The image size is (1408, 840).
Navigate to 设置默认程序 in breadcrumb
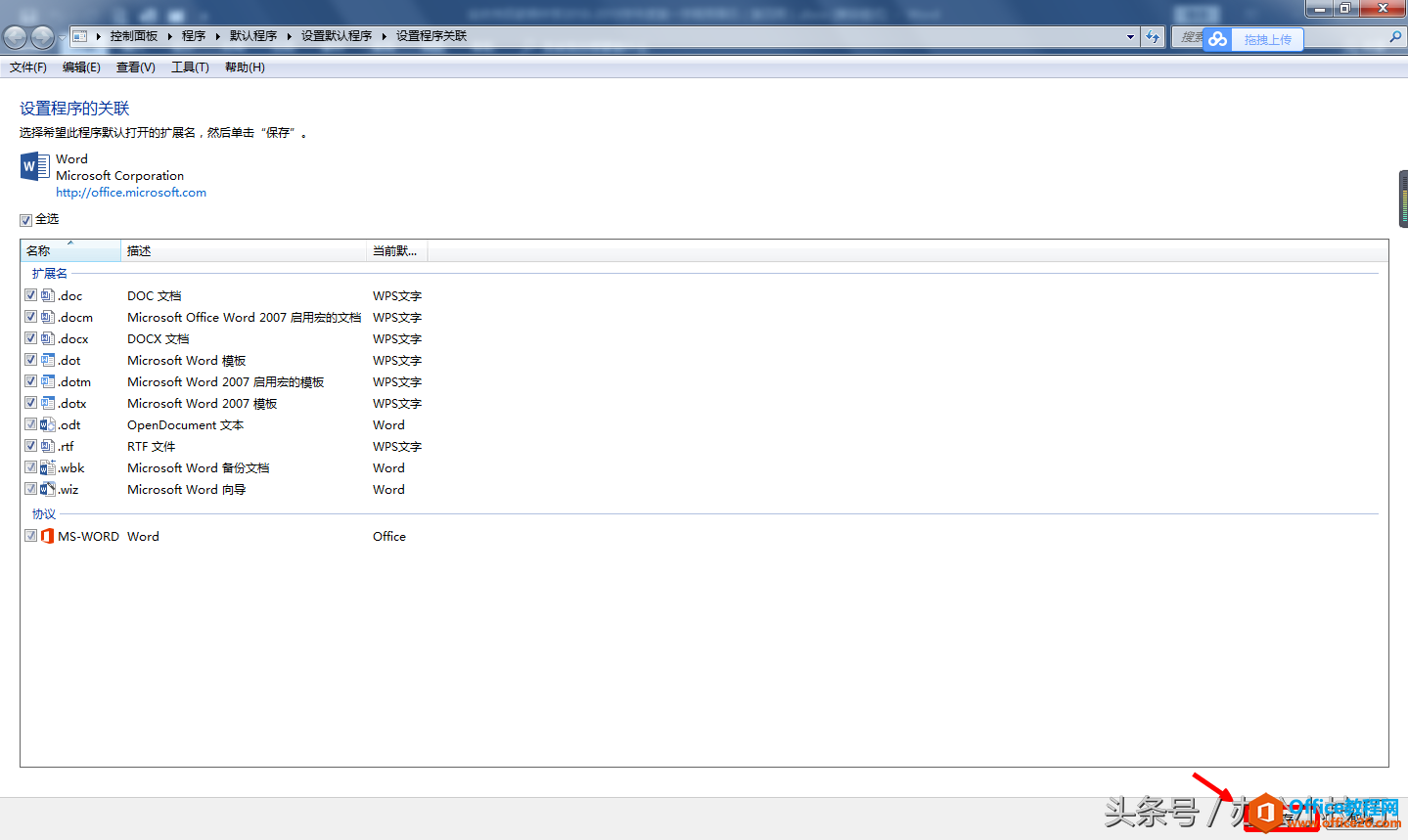click(x=337, y=36)
